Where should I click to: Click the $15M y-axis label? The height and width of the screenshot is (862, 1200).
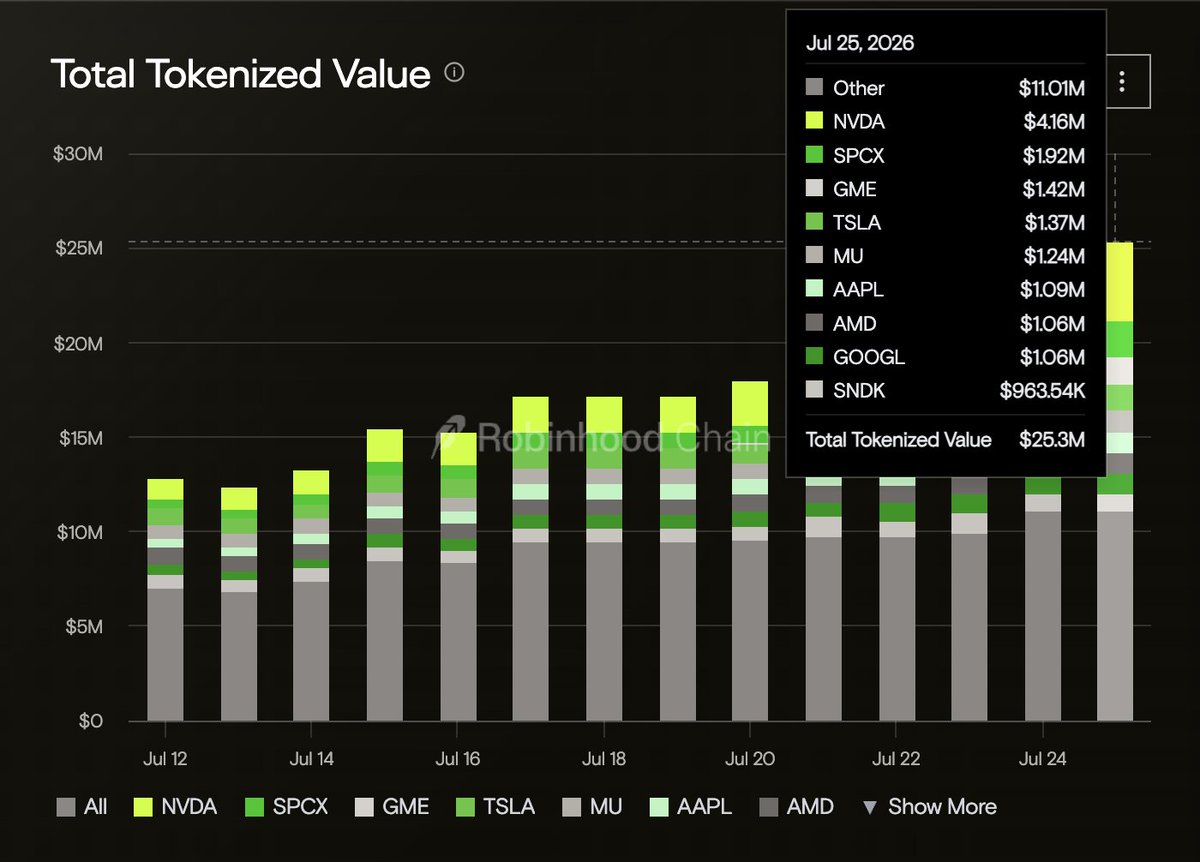pyautogui.click(x=79, y=437)
